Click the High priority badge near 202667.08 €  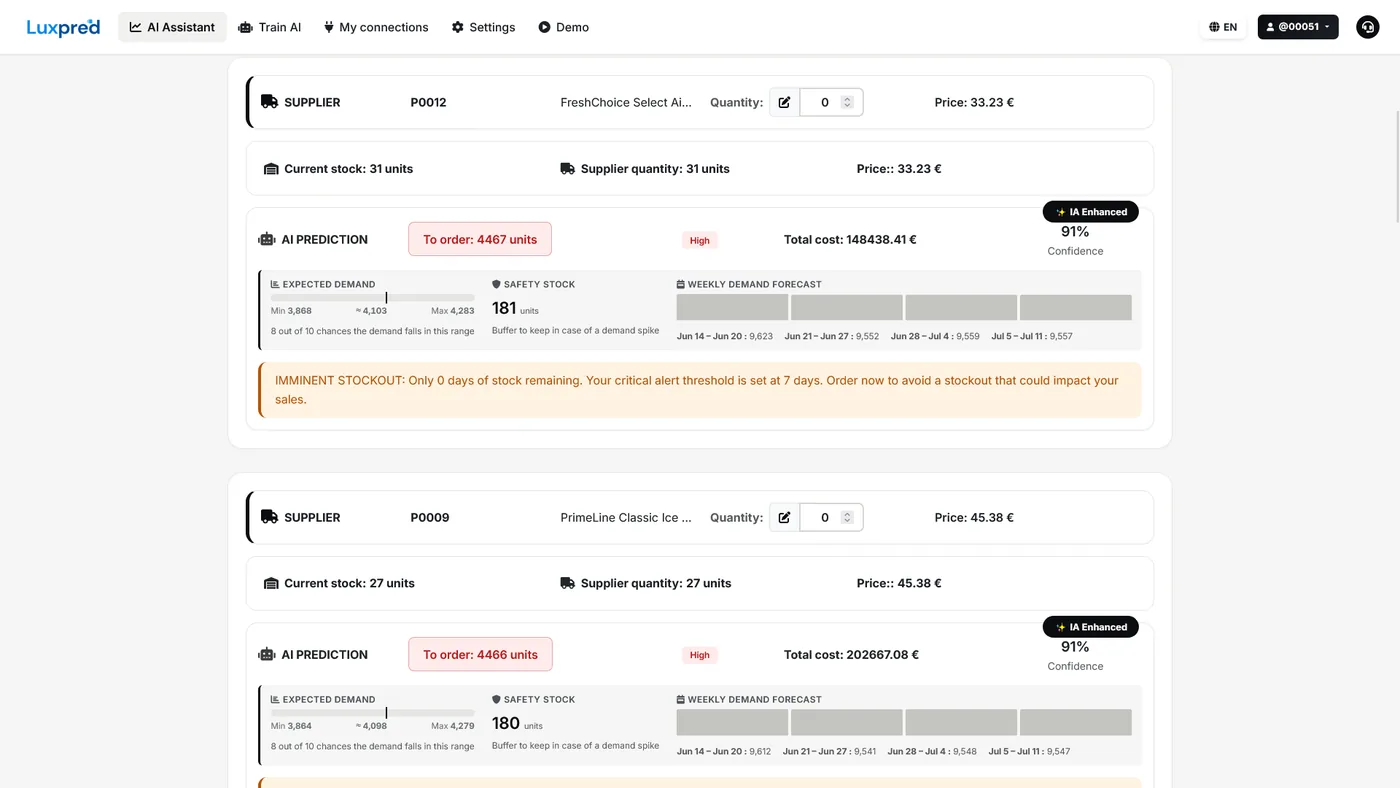point(700,655)
